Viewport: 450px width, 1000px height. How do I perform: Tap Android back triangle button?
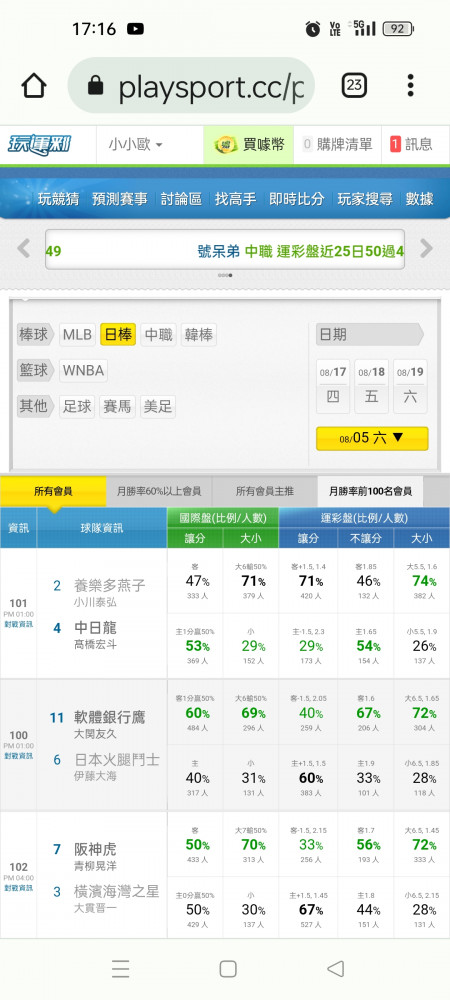[335, 969]
